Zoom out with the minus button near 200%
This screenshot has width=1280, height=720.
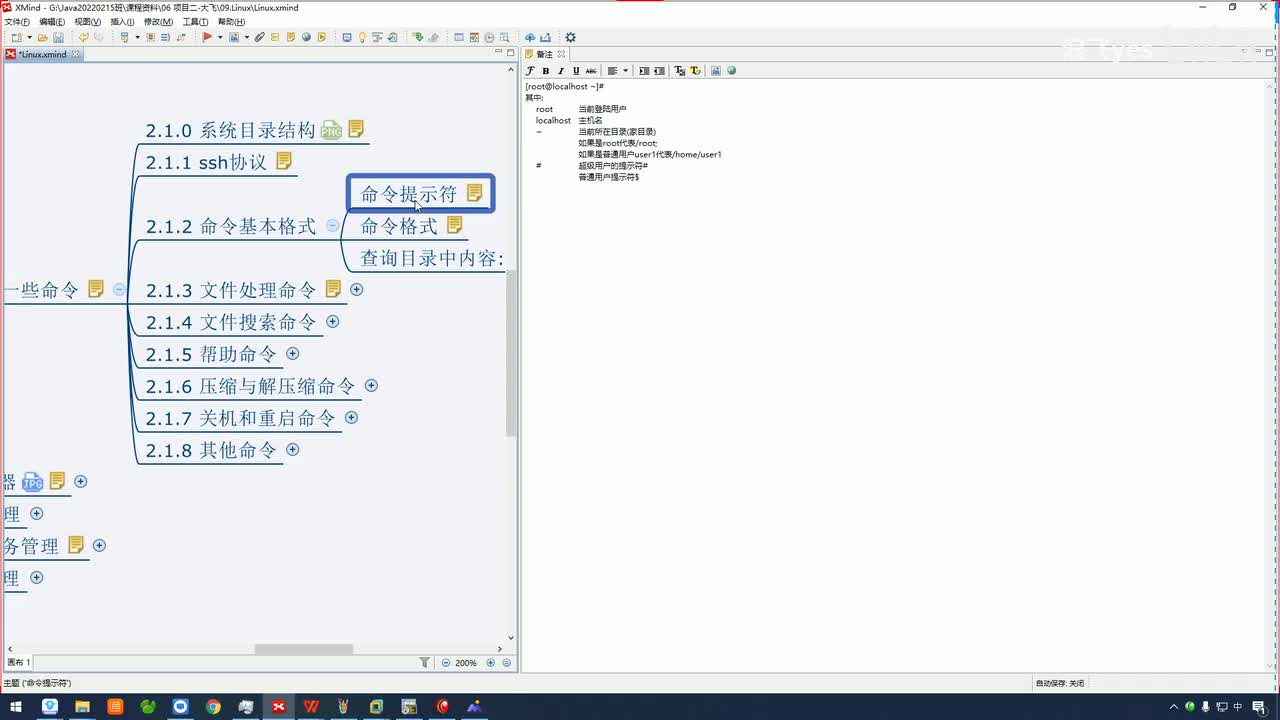pyautogui.click(x=446, y=662)
